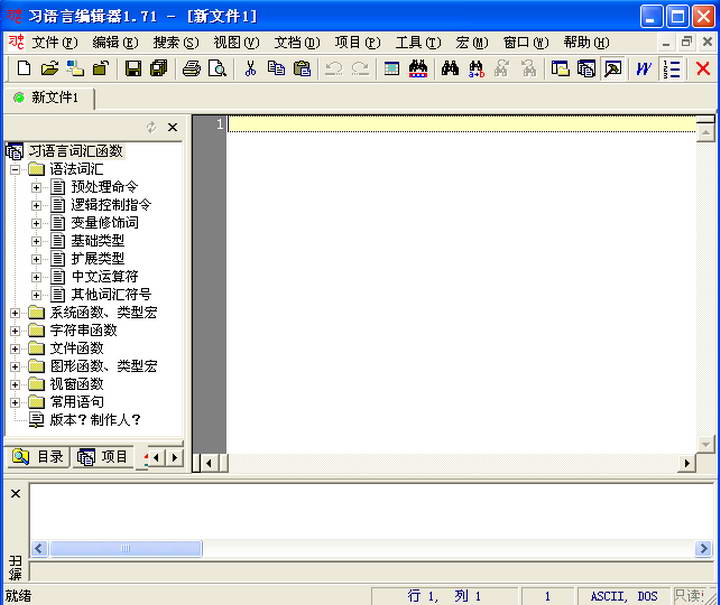720x605 pixels.
Task: Open Replace with a→b binoculars icon
Action: pos(476,69)
